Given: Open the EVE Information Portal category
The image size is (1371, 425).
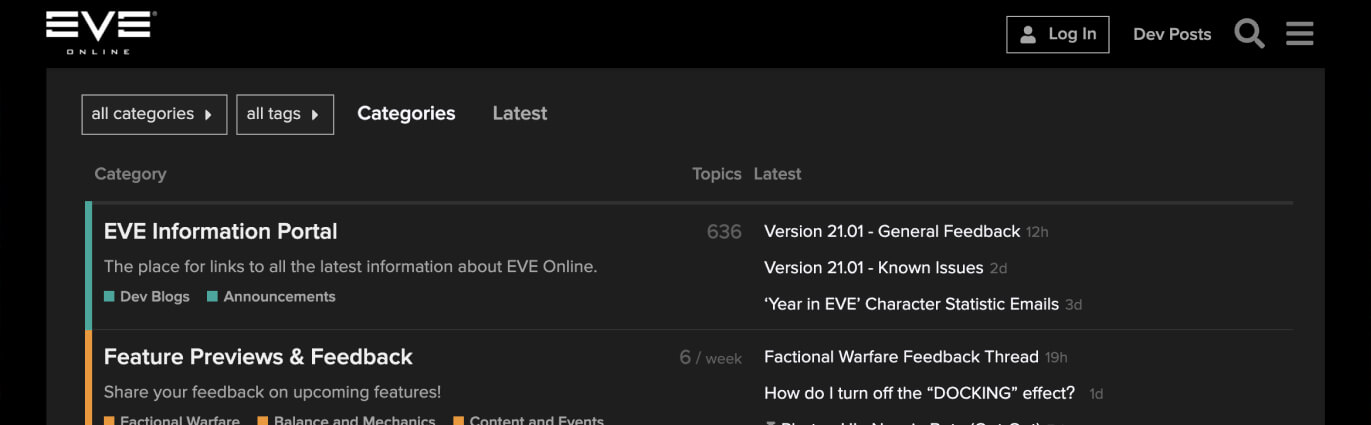Looking at the screenshot, I should click(221, 231).
